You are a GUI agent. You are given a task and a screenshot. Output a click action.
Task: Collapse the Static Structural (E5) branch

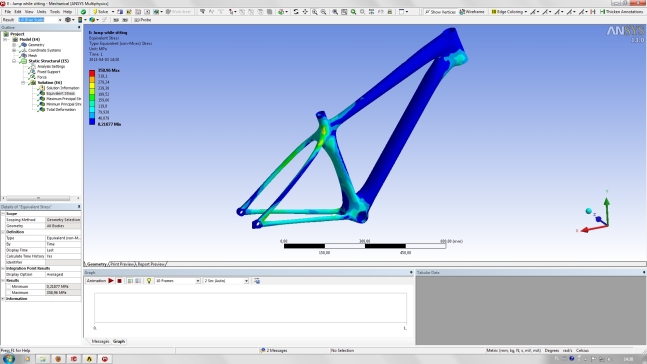pyautogui.click(x=14, y=61)
